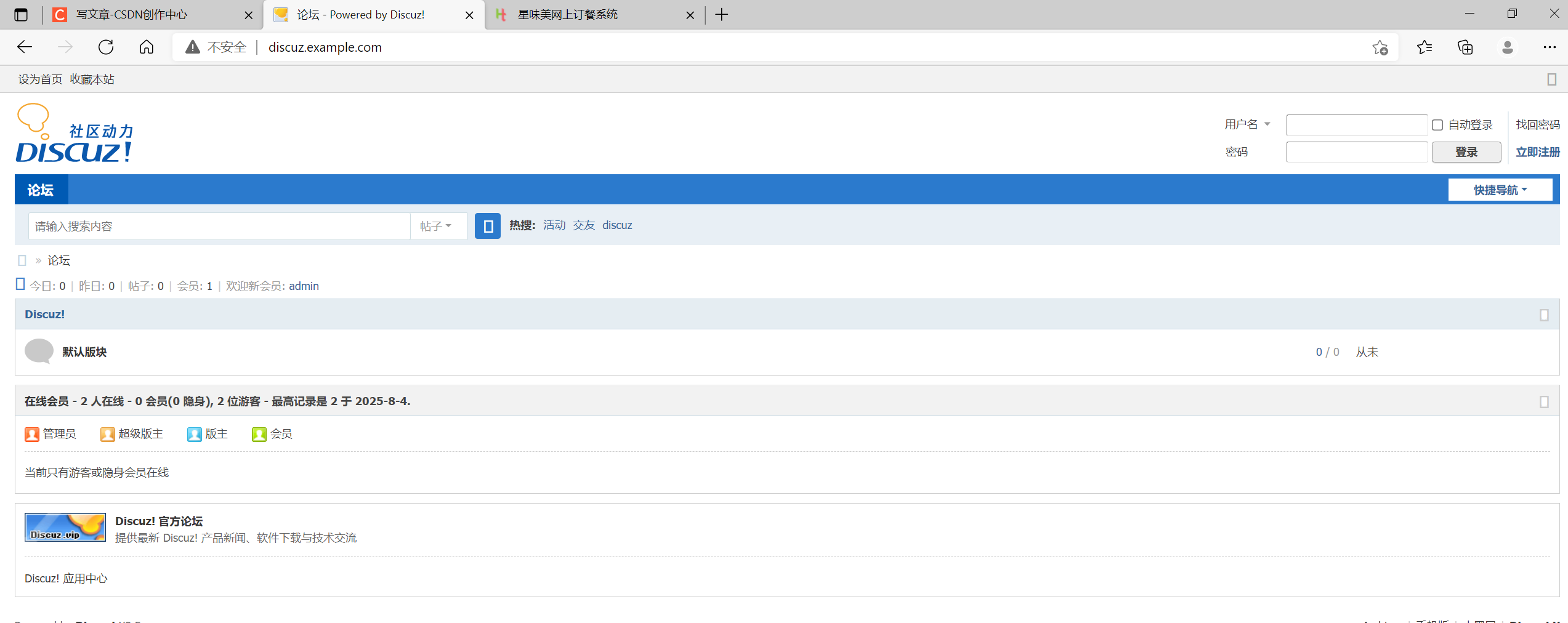Open the favorites list icon
The image size is (1568, 623).
tap(1425, 47)
